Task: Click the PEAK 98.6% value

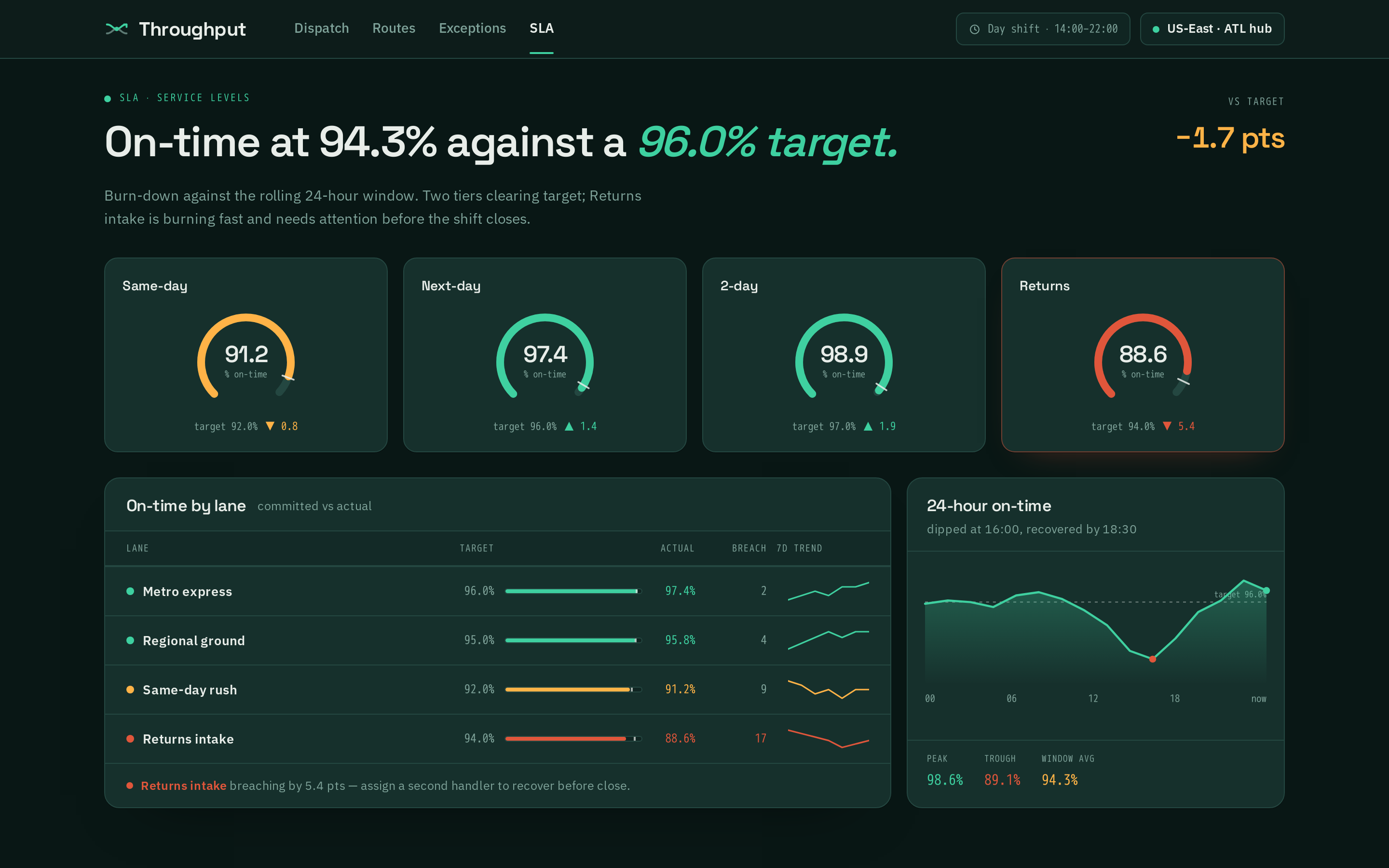Action: [x=945, y=780]
